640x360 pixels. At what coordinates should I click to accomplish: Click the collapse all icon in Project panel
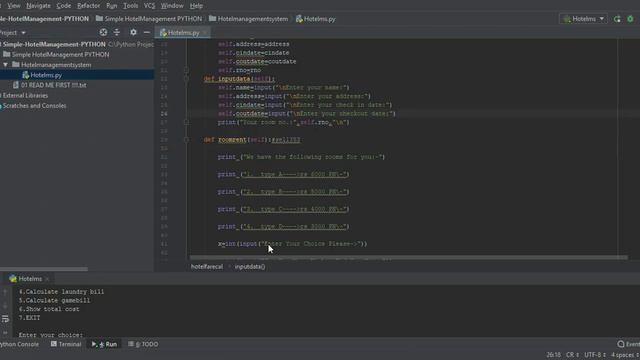point(117,32)
